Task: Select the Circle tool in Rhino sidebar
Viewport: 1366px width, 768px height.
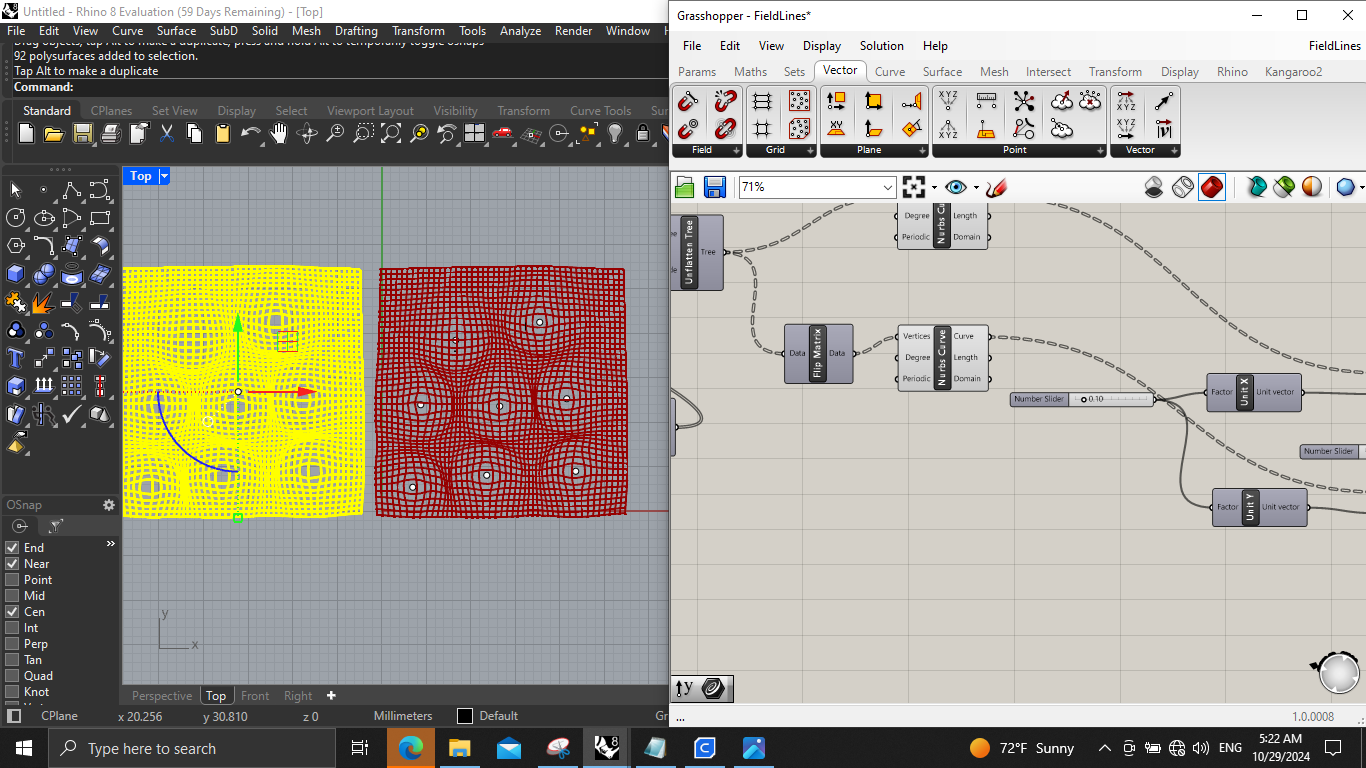Action: click(x=16, y=218)
